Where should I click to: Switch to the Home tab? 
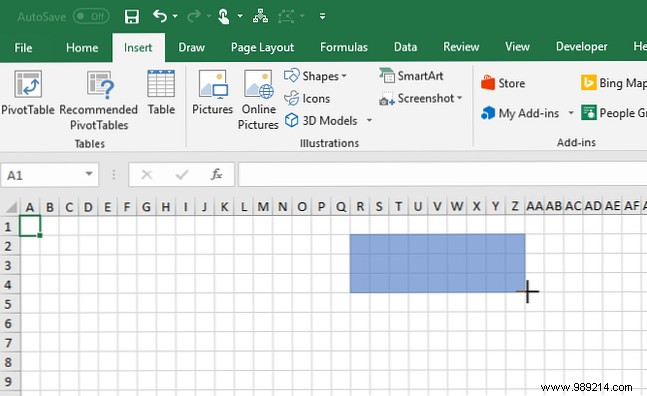tap(82, 47)
